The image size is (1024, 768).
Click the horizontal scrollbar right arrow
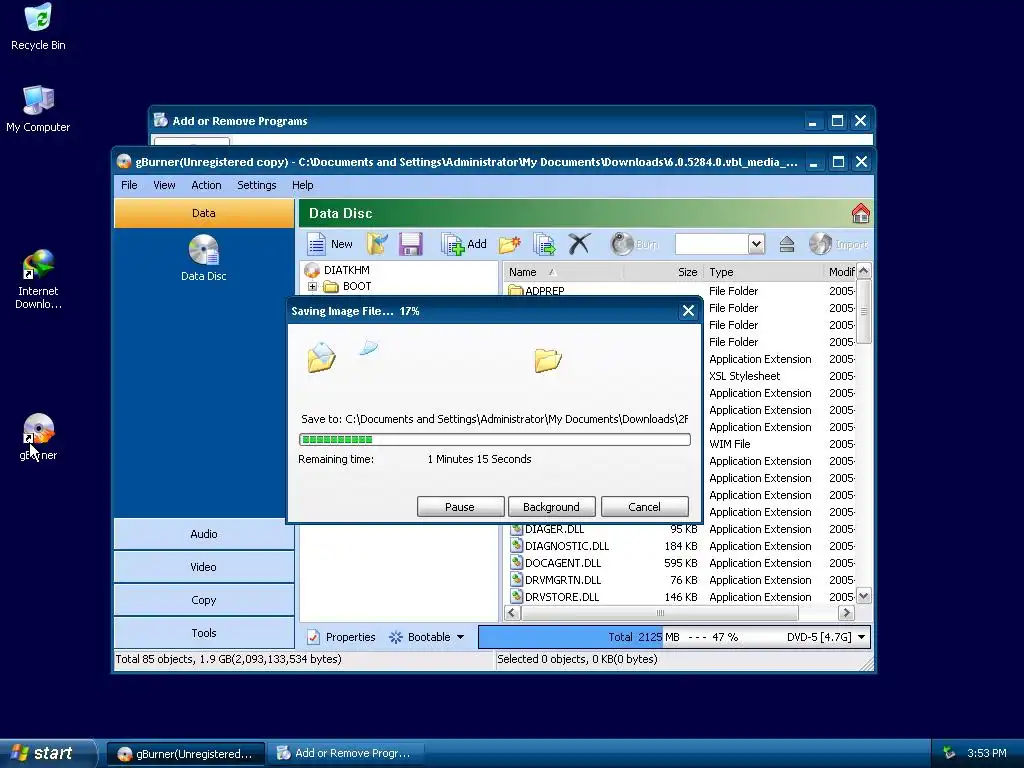pos(846,613)
